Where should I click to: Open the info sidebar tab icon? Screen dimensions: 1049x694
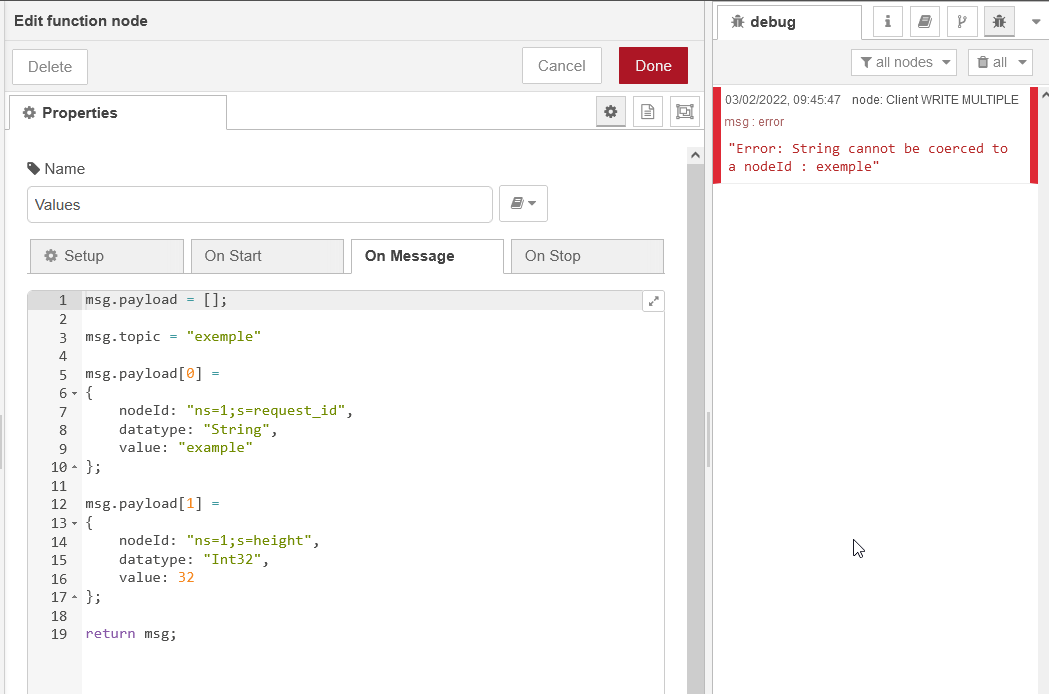pyautogui.click(x=888, y=22)
